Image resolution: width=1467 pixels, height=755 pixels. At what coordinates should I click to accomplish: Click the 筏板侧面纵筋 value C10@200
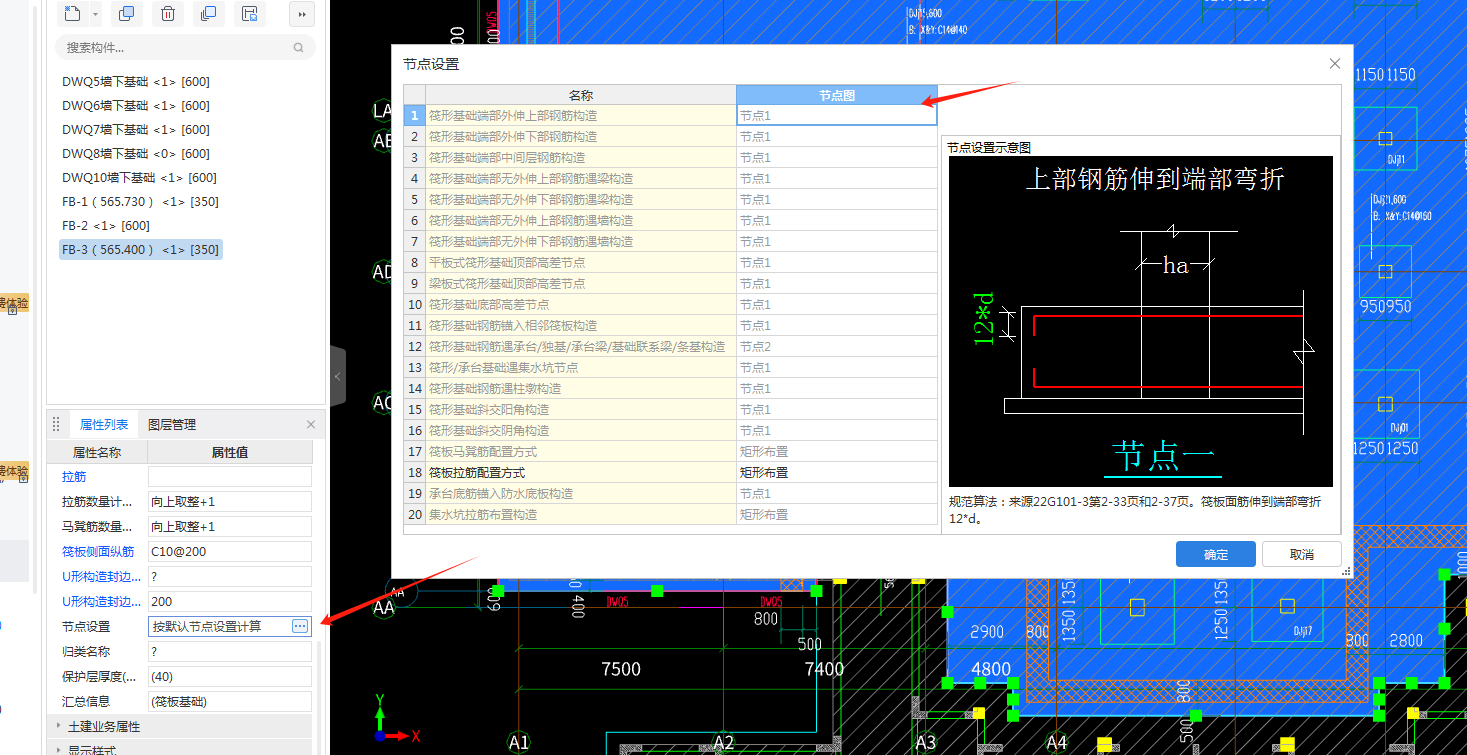[x=230, y=552]
